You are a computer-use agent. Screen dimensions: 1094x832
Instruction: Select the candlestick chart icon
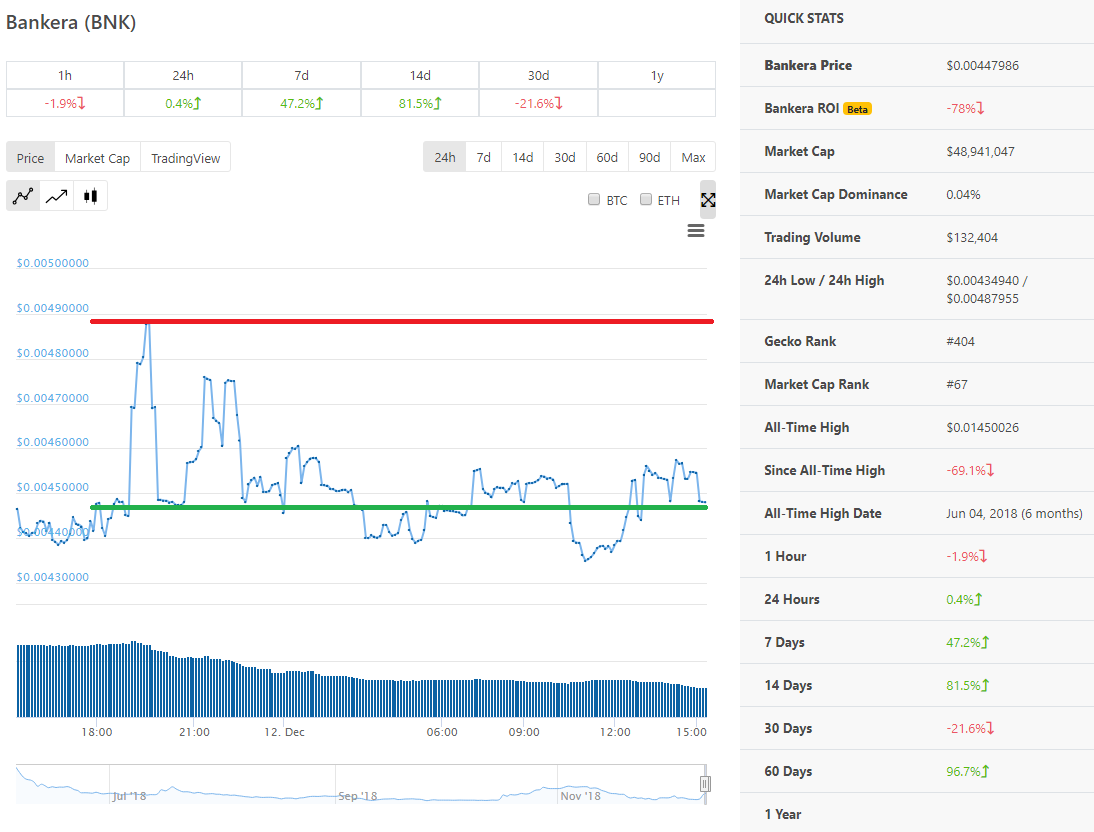tap(90, 196)
